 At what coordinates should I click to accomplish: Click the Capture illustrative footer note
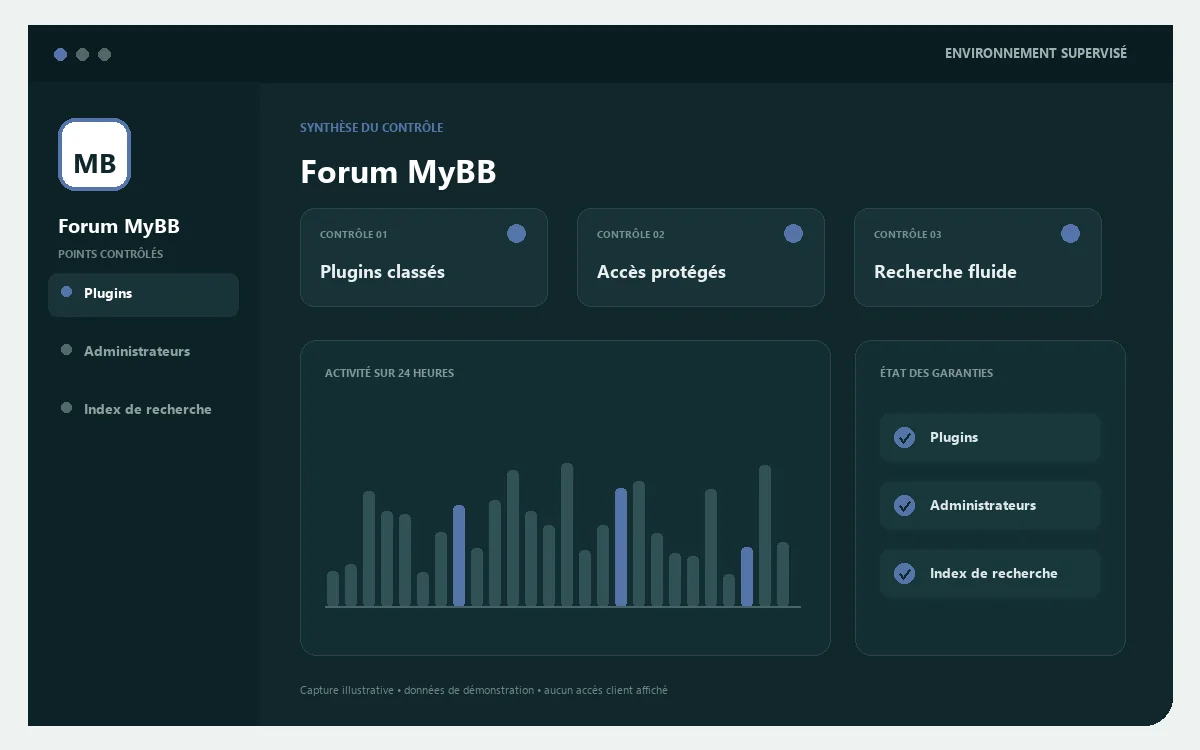[x=484, y=691]
